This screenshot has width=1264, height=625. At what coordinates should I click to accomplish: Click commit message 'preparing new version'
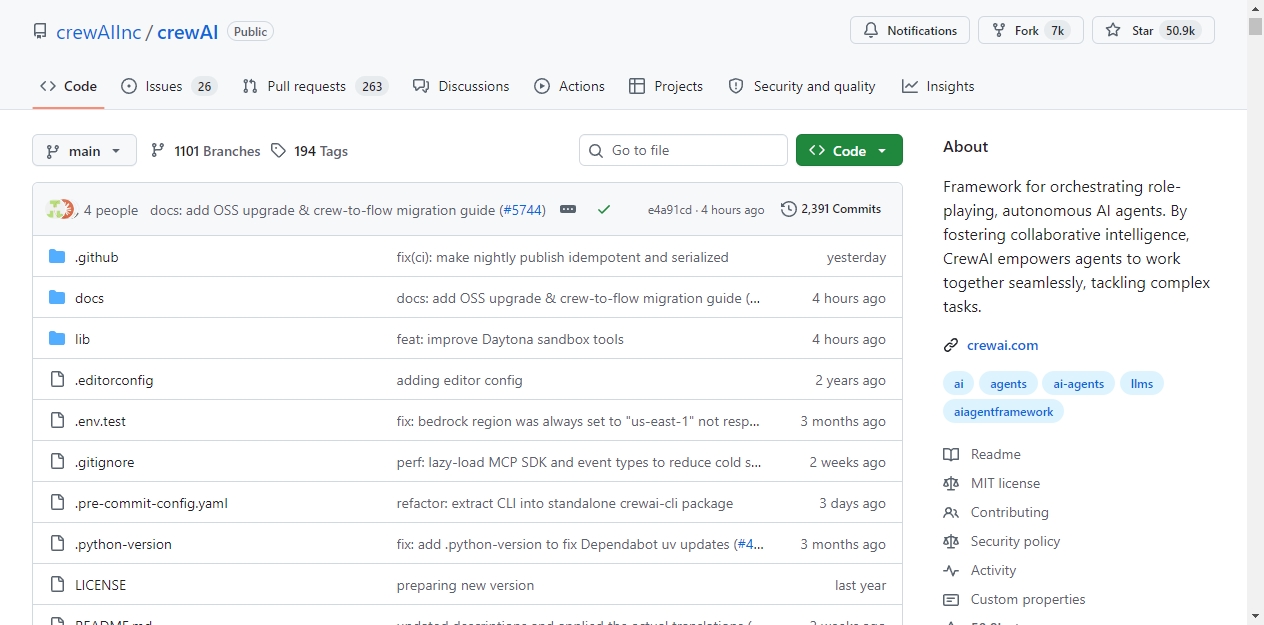[465, 585]
